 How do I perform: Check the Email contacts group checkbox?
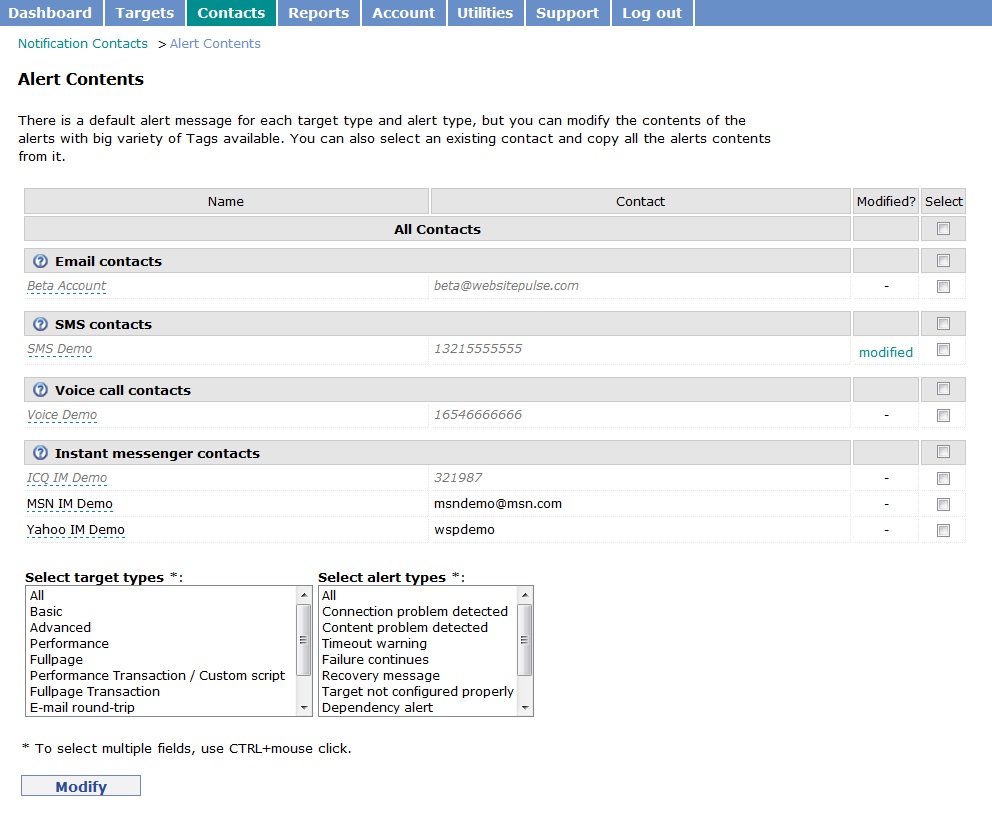click(943, 260)
